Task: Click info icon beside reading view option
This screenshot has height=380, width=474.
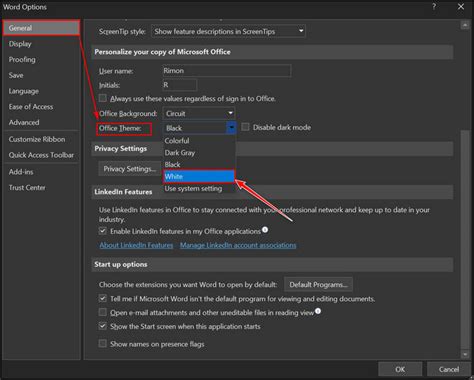Action: (x=318, y=311)
